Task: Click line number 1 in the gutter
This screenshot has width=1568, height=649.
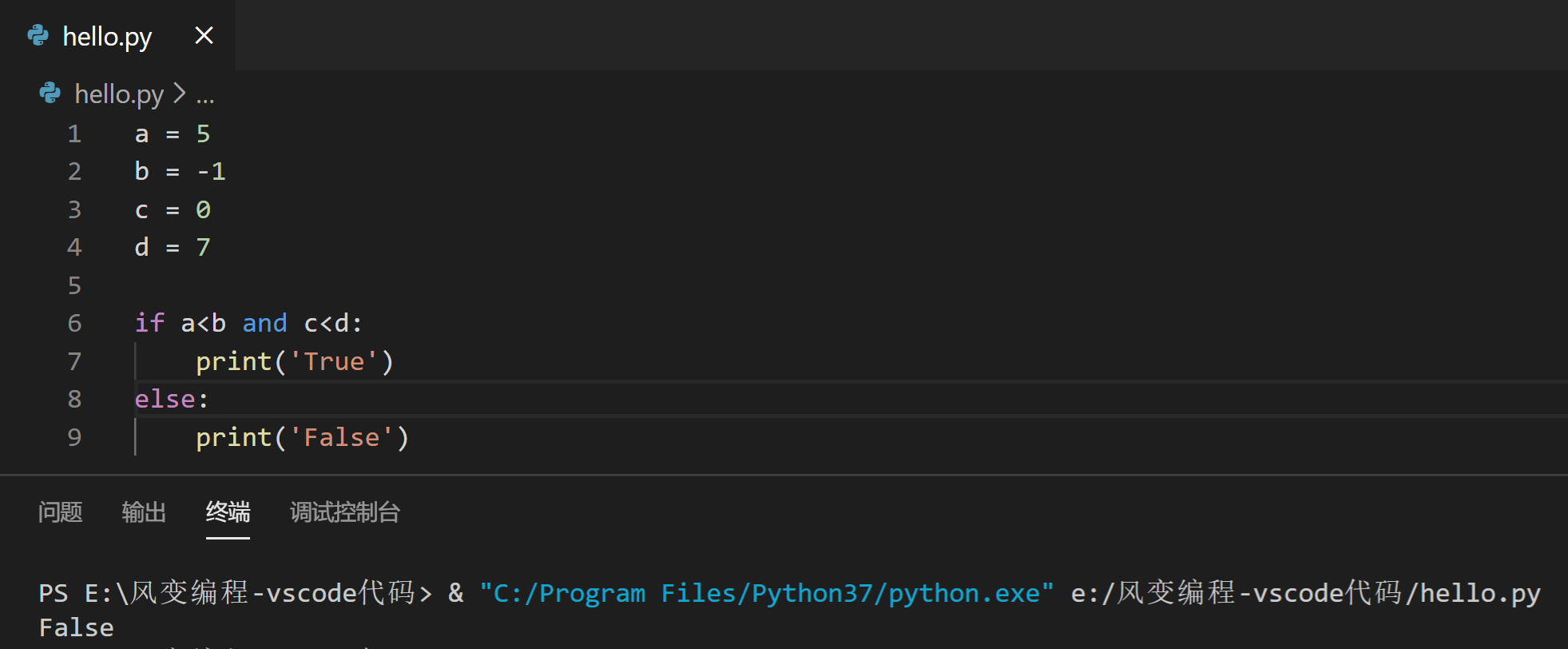Action: coord(74,133)
